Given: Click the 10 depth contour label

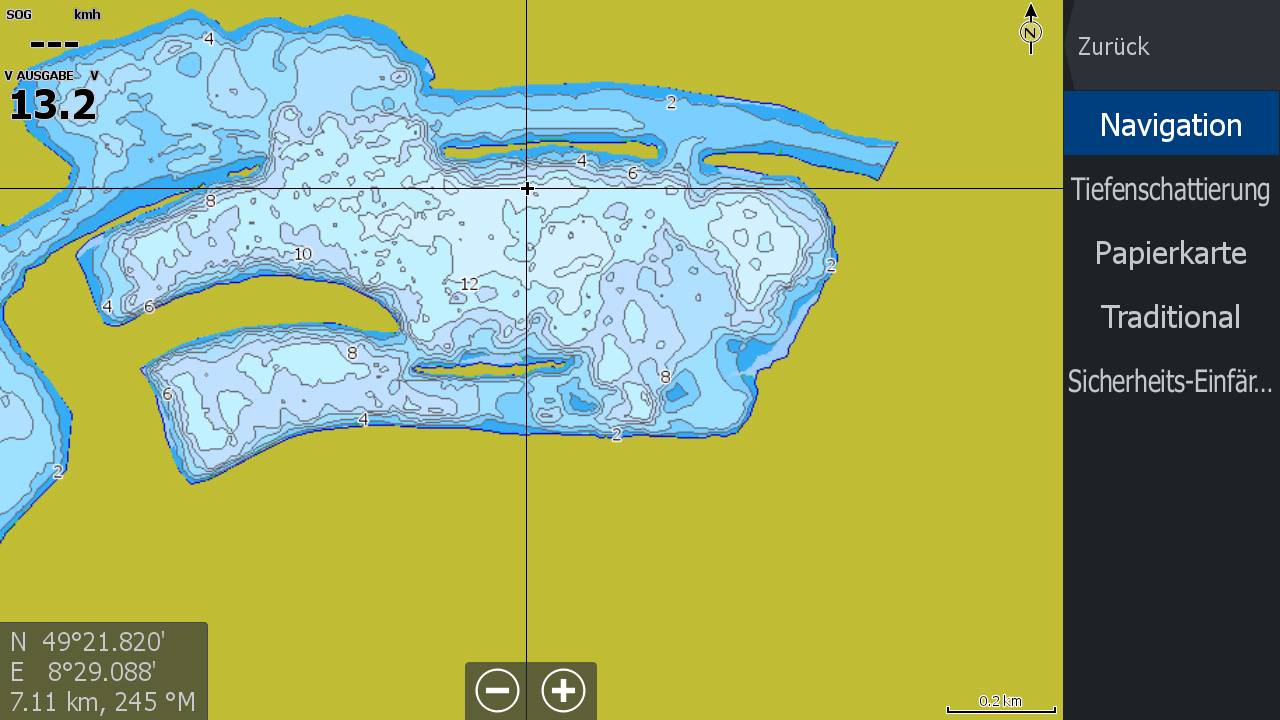Looking at the screenshot, I should tap(302, 254).
